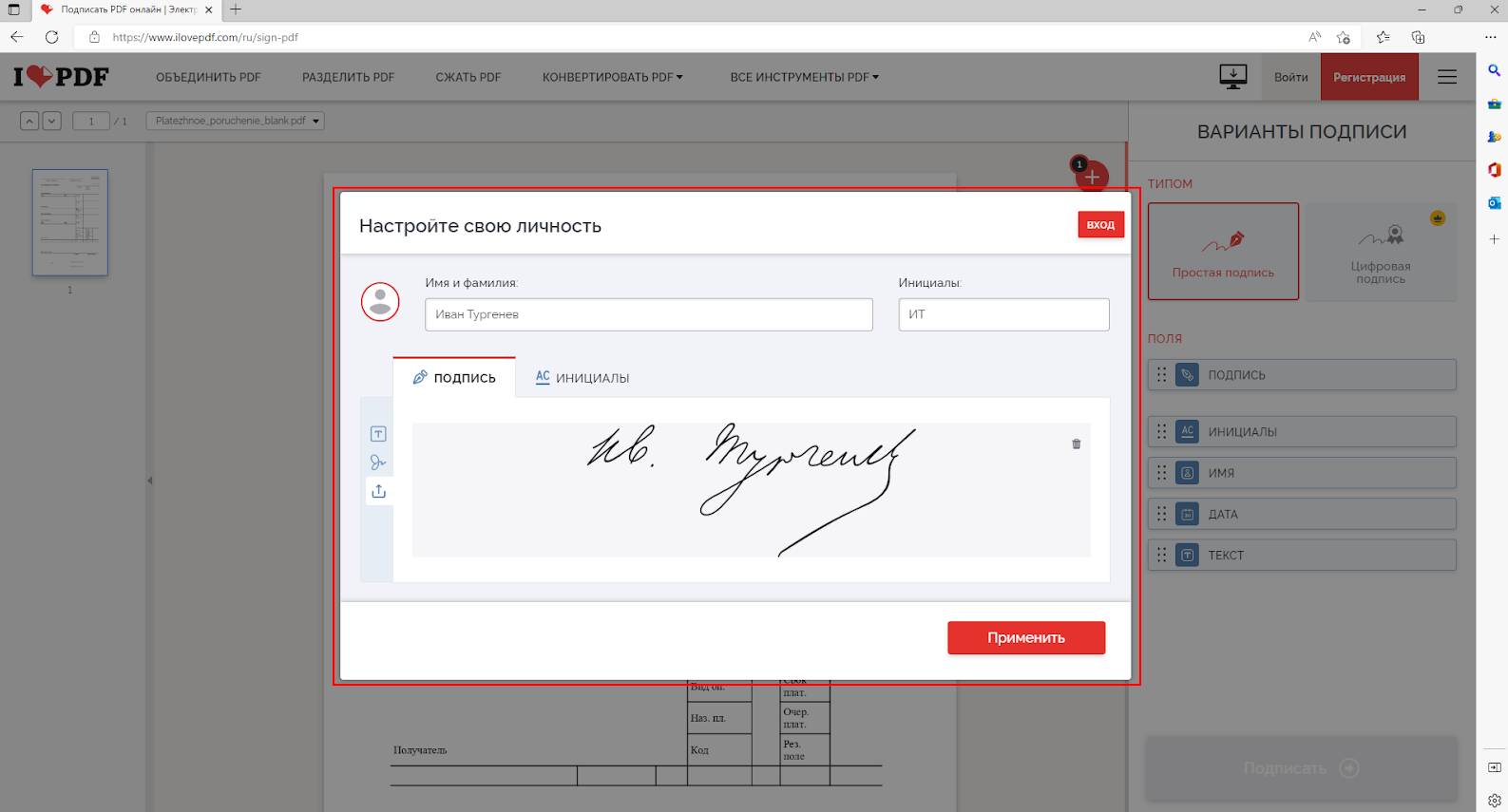Click the profile avatar icon
Screen dimensions: 1508x812
(x=380, y=302)
